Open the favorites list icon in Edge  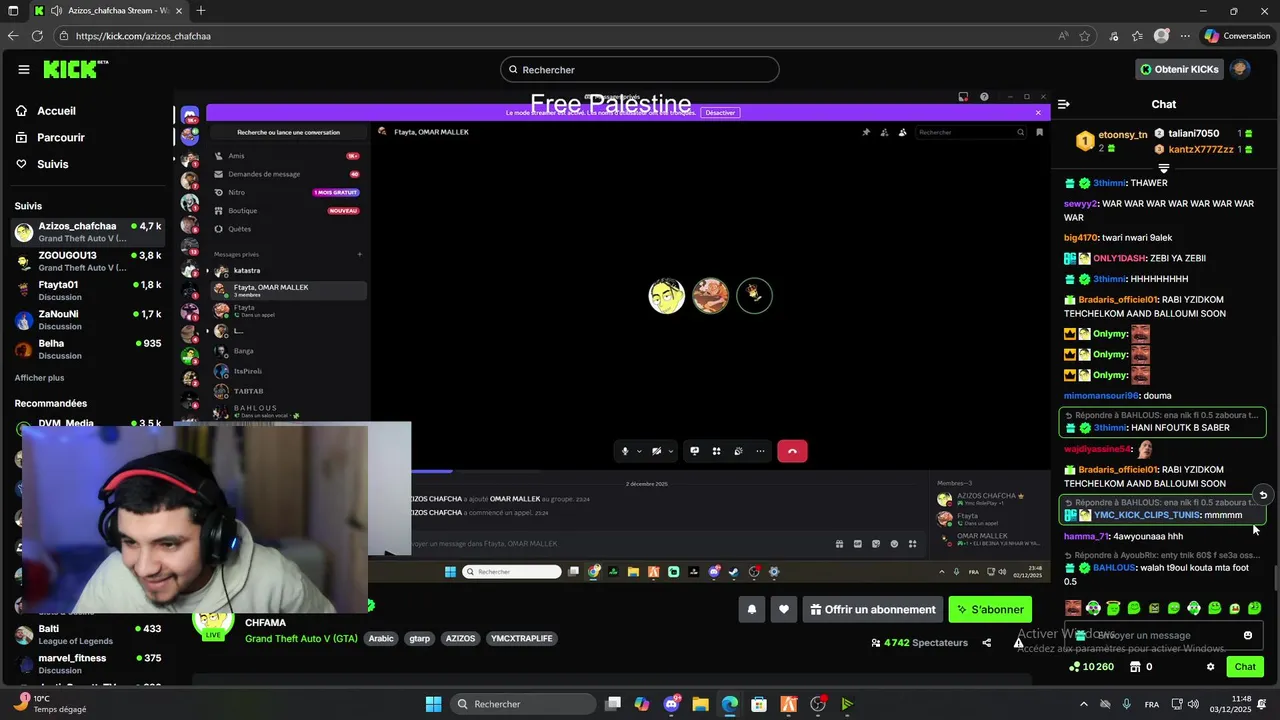tap(1137, 36)
